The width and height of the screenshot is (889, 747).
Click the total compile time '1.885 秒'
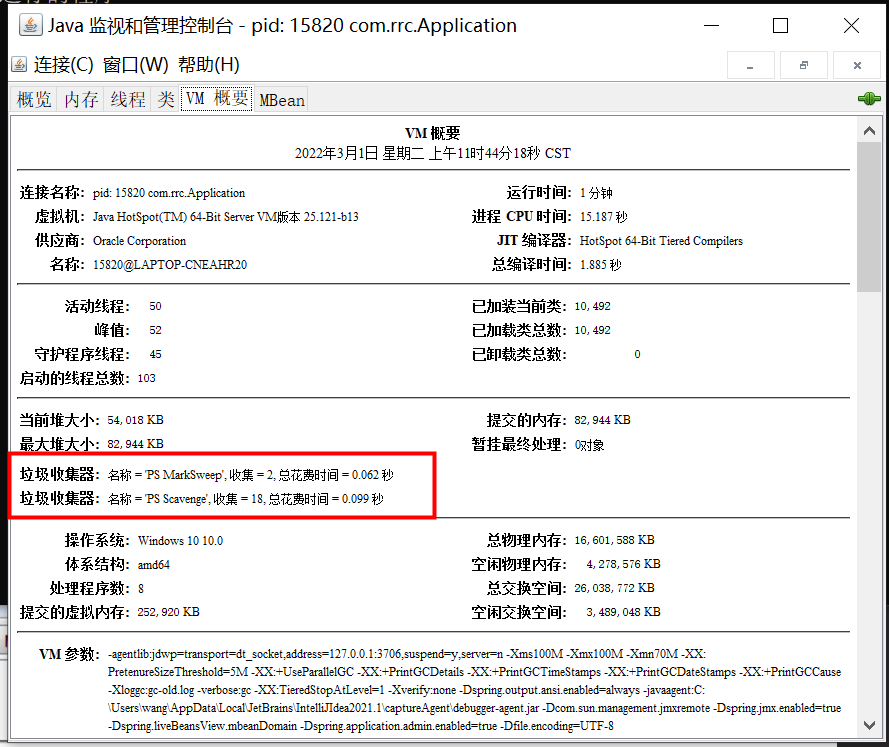click(600, 265)
